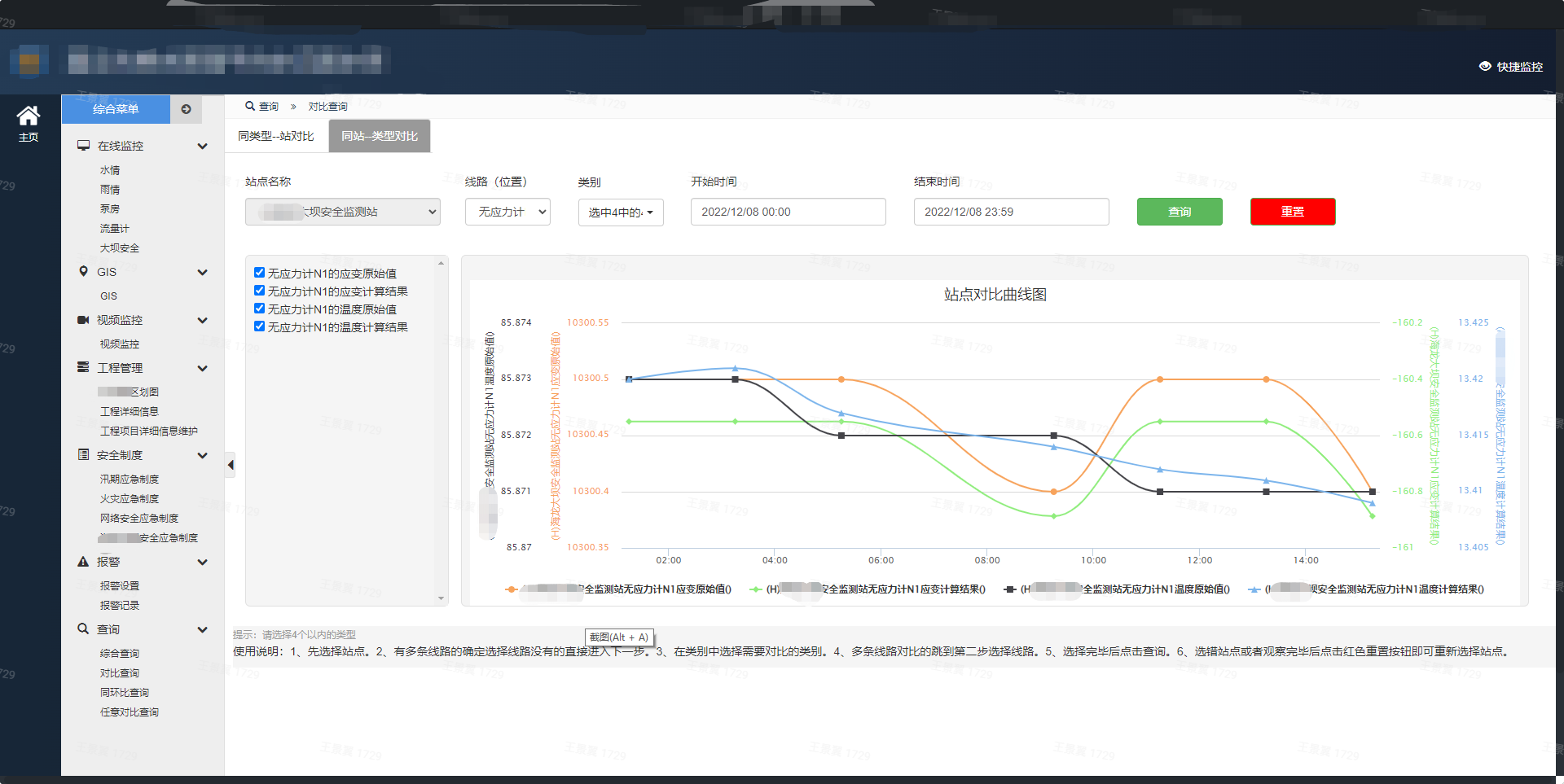Click the 快捷监控 link
The image size is (1564, 784).
(1511, 67)
